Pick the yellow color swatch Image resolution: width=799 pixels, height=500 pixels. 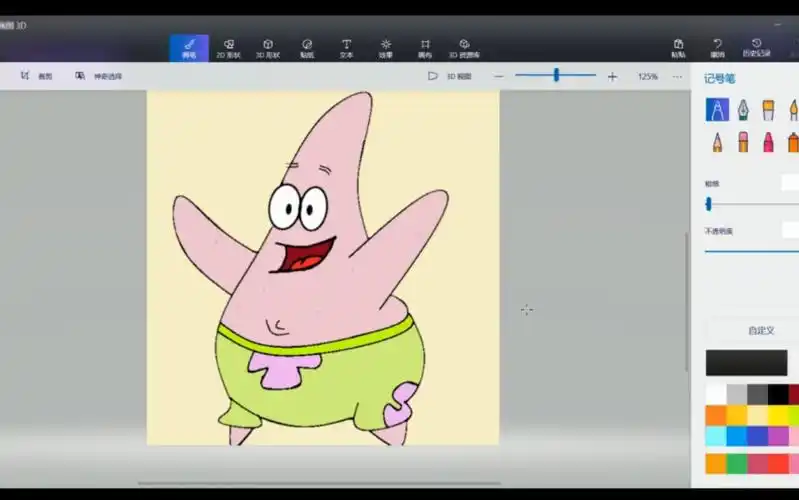(777, 415)
